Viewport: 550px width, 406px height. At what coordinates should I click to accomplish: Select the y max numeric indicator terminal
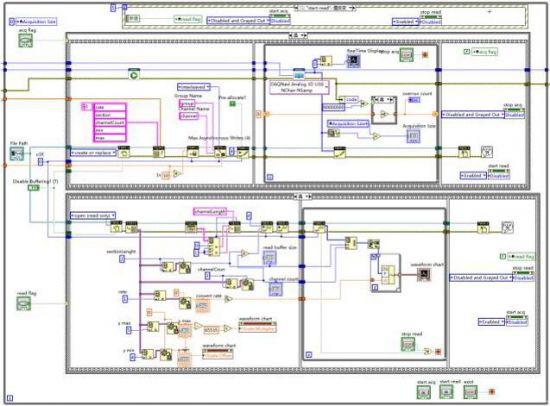(x=185, y=331)
